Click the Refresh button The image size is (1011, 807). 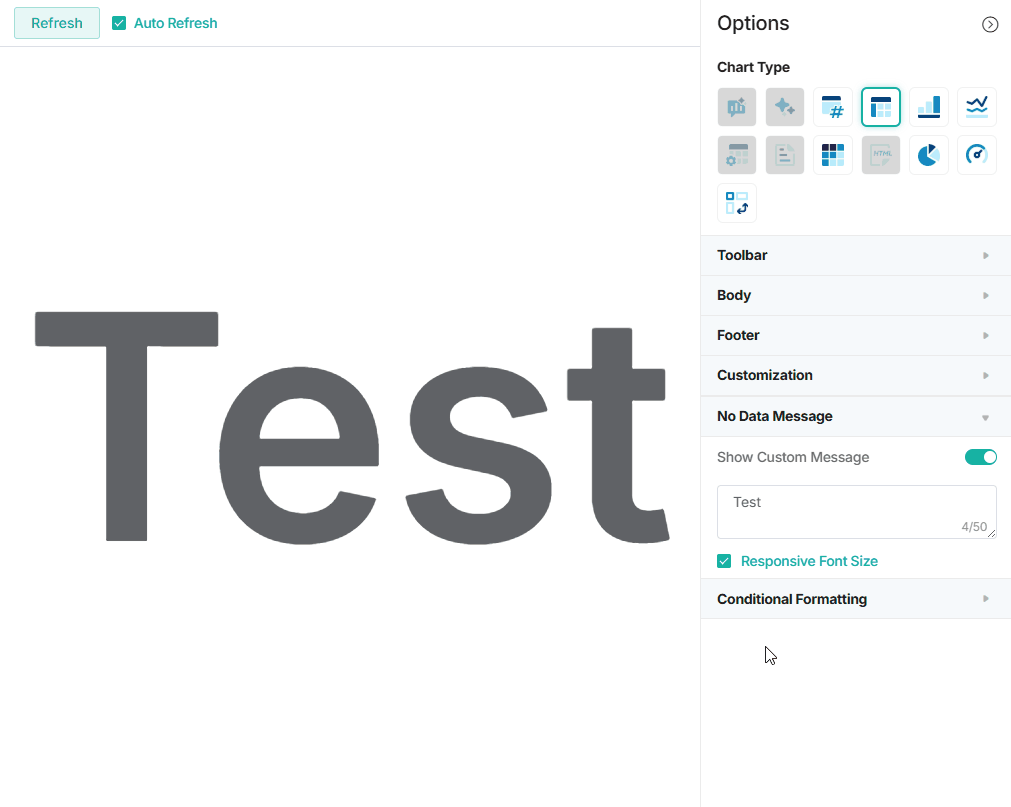[57, 23]
